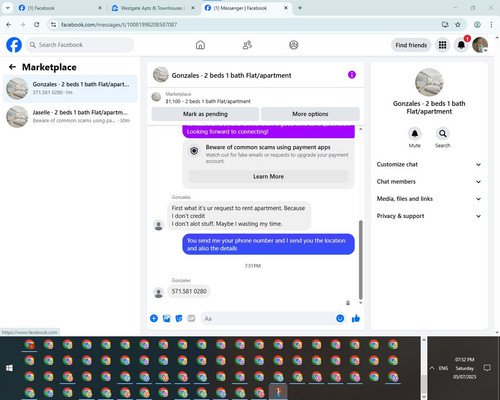
Task: Choose a GIF icon in composer
Action: (191, 318)
